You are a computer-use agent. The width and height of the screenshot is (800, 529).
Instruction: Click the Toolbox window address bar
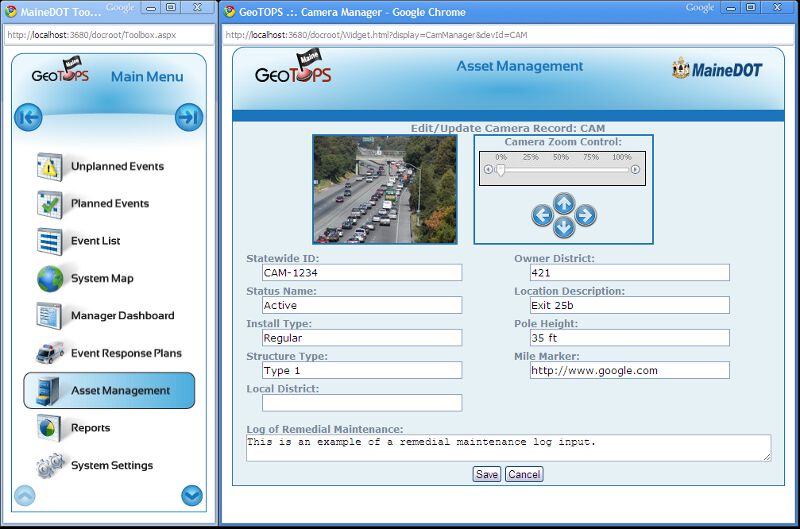click(109, 35)
